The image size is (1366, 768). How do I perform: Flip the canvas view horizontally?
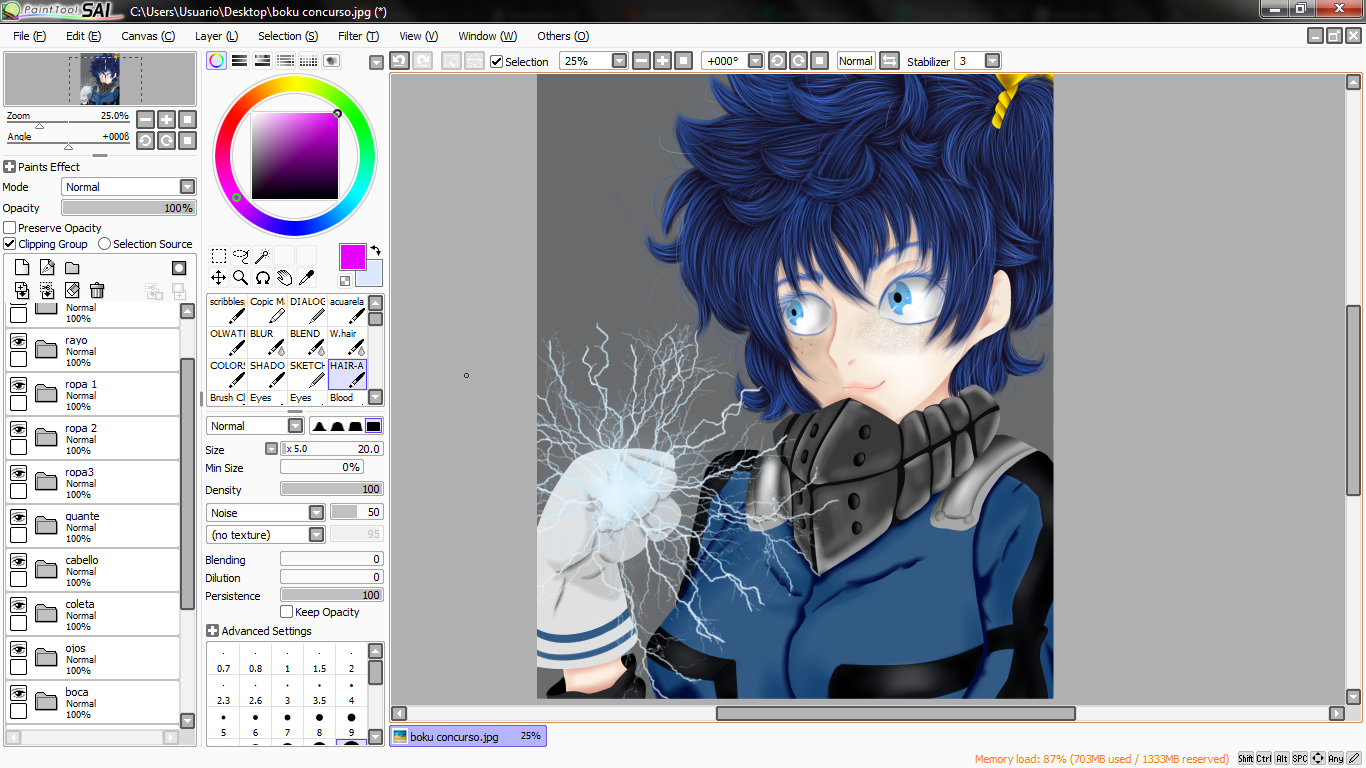[x=889, y=61]
